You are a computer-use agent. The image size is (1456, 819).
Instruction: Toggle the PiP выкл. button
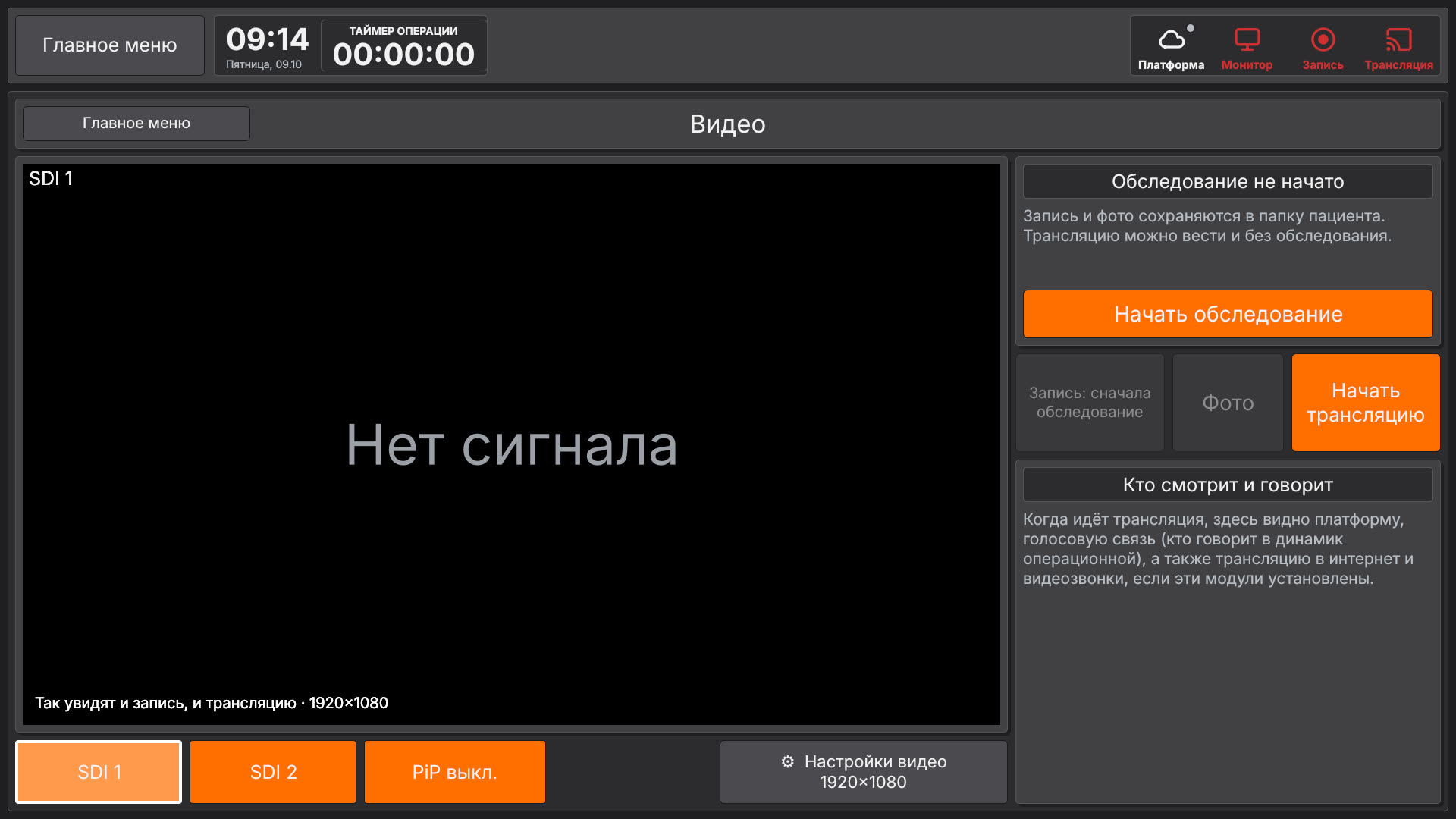(455, 772)
